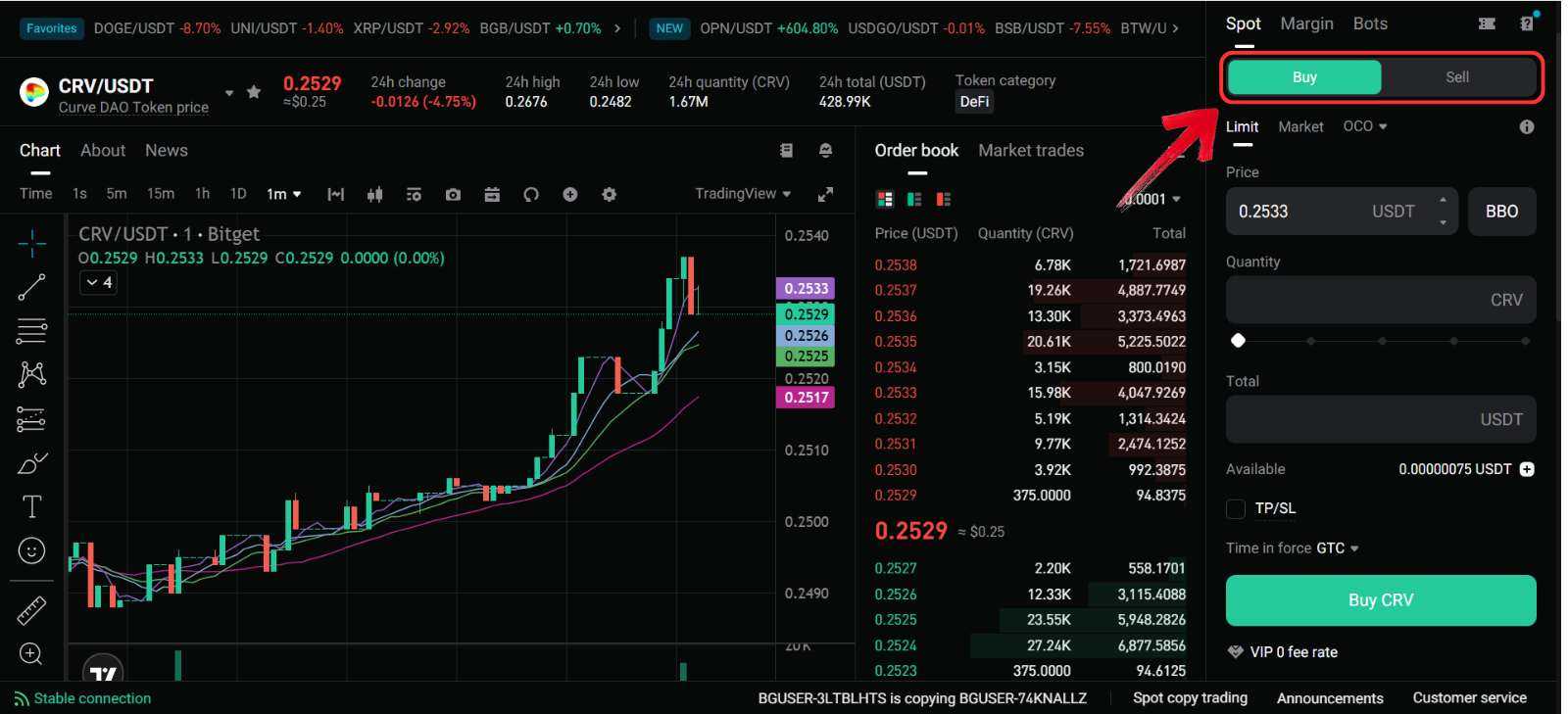Show only sell orders in order book

[x=944, y=199]
